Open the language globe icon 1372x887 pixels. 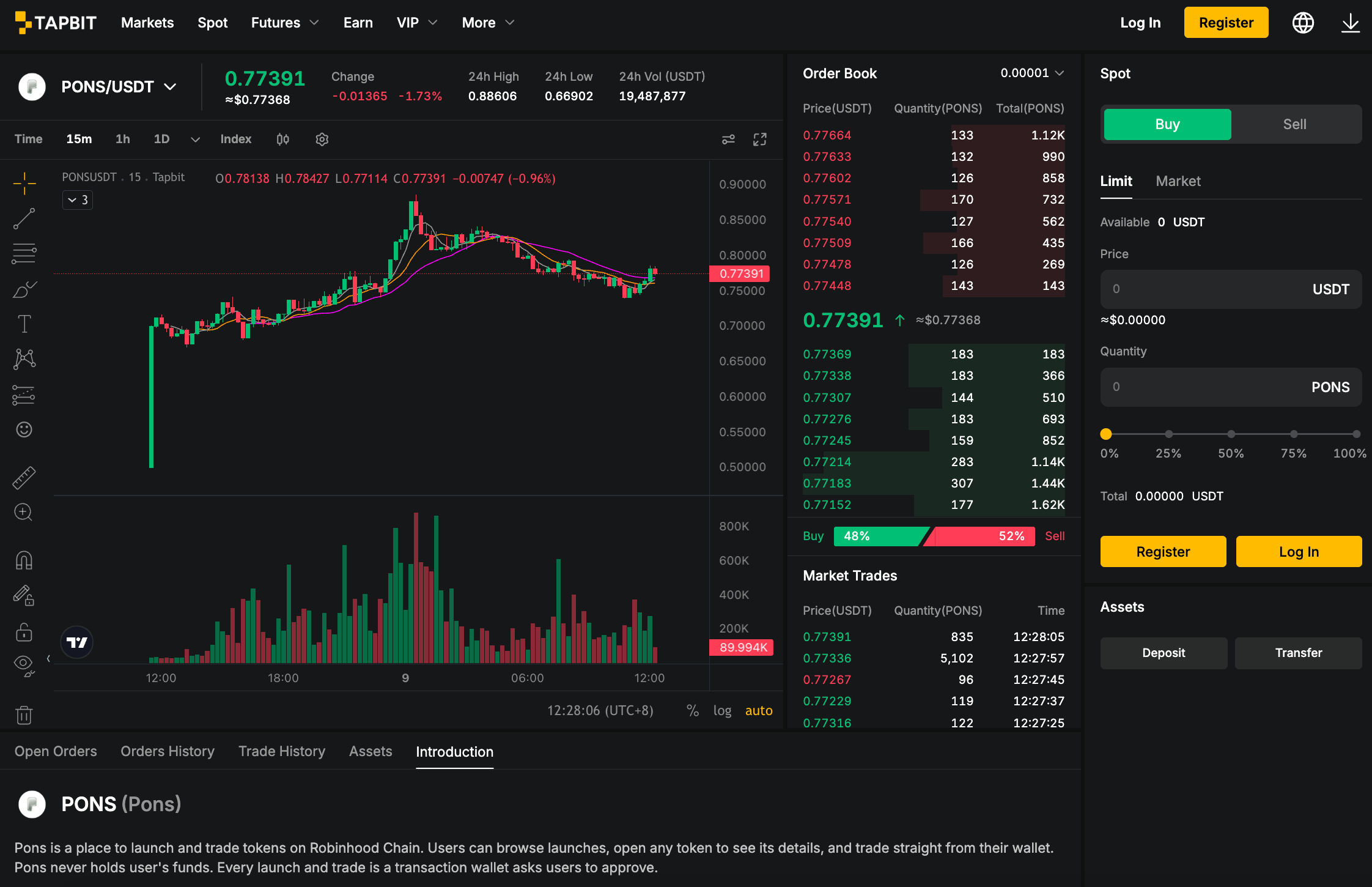pos(1303,23)
